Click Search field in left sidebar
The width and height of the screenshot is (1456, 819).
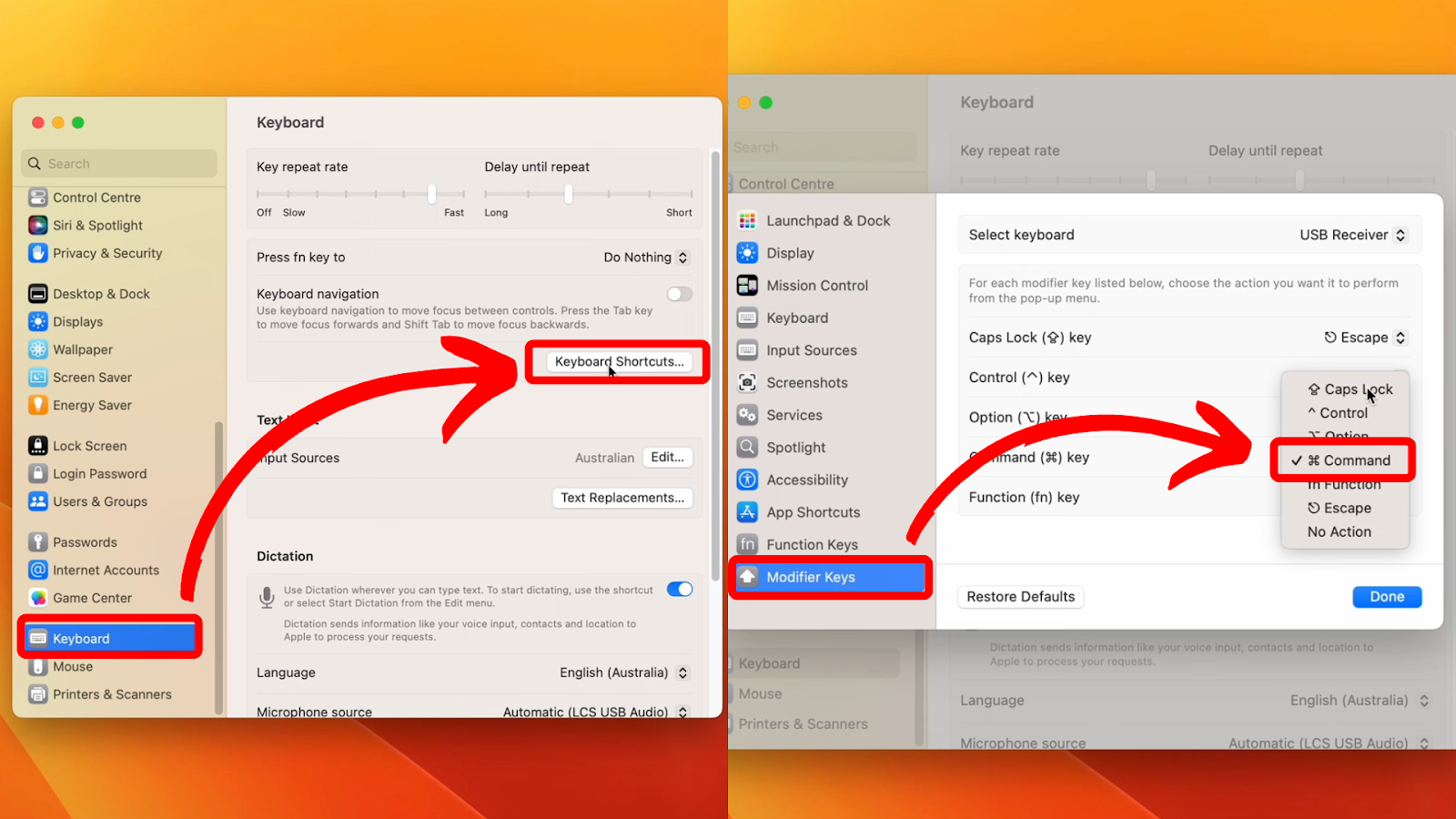(x=119, y=164)
